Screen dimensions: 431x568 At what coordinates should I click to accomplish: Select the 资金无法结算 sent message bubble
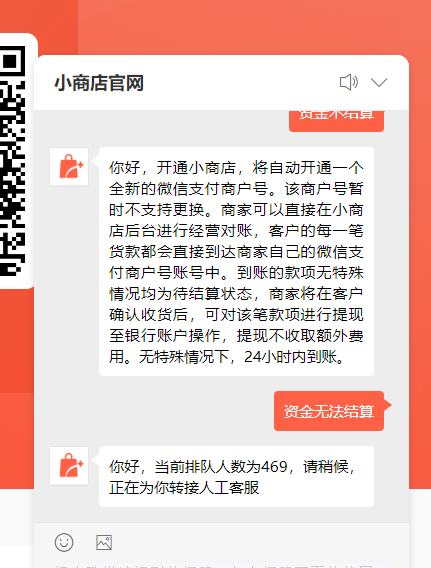(329, 411)
